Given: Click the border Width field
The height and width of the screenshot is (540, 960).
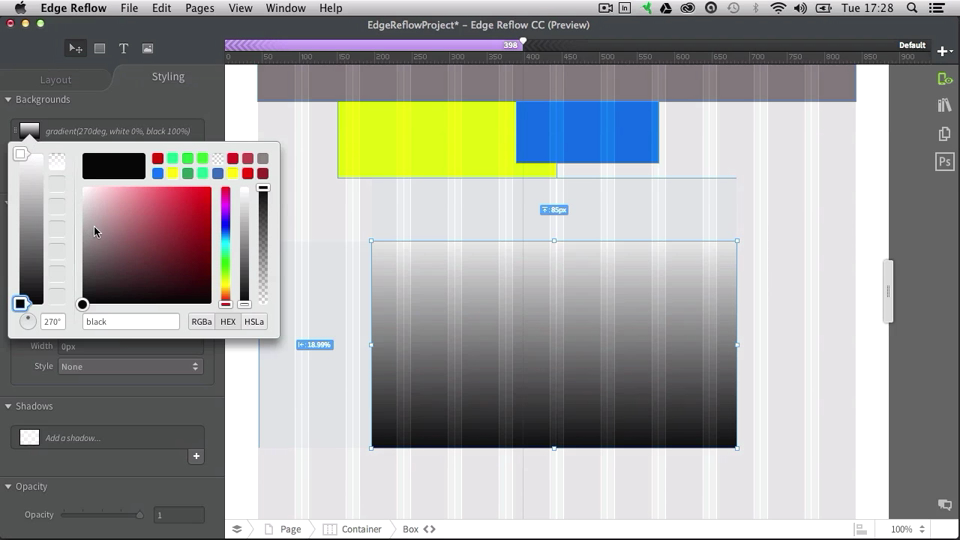Looking at the screenshot, I should (x=130, y=347).
